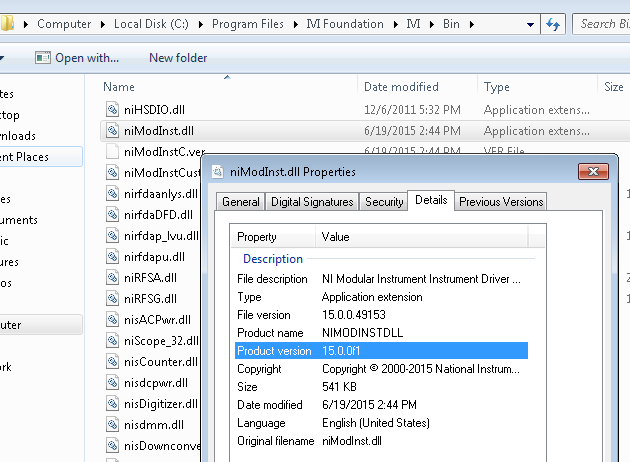The height and width of the screenshot is (462, 630).
Task: Click the refresh icon beside address bar
Action: click(x=553, y=24)
